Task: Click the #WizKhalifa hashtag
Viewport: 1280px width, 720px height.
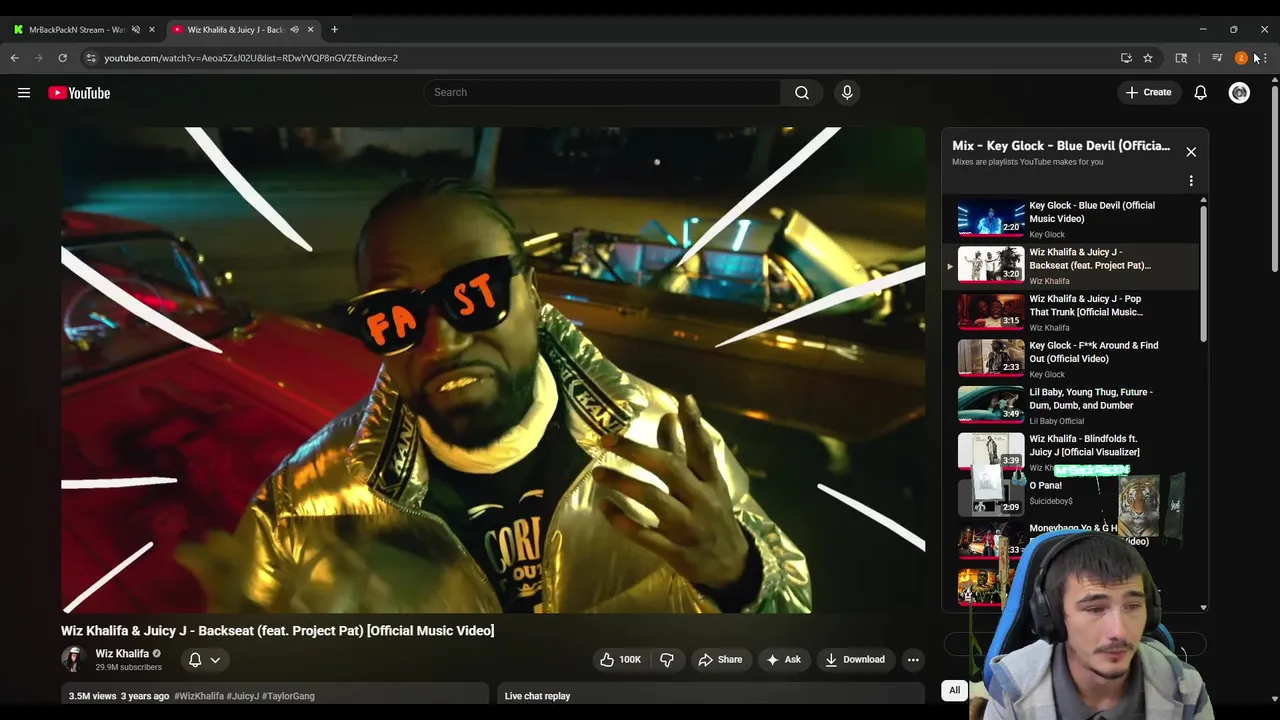Action: click(199, 696)
